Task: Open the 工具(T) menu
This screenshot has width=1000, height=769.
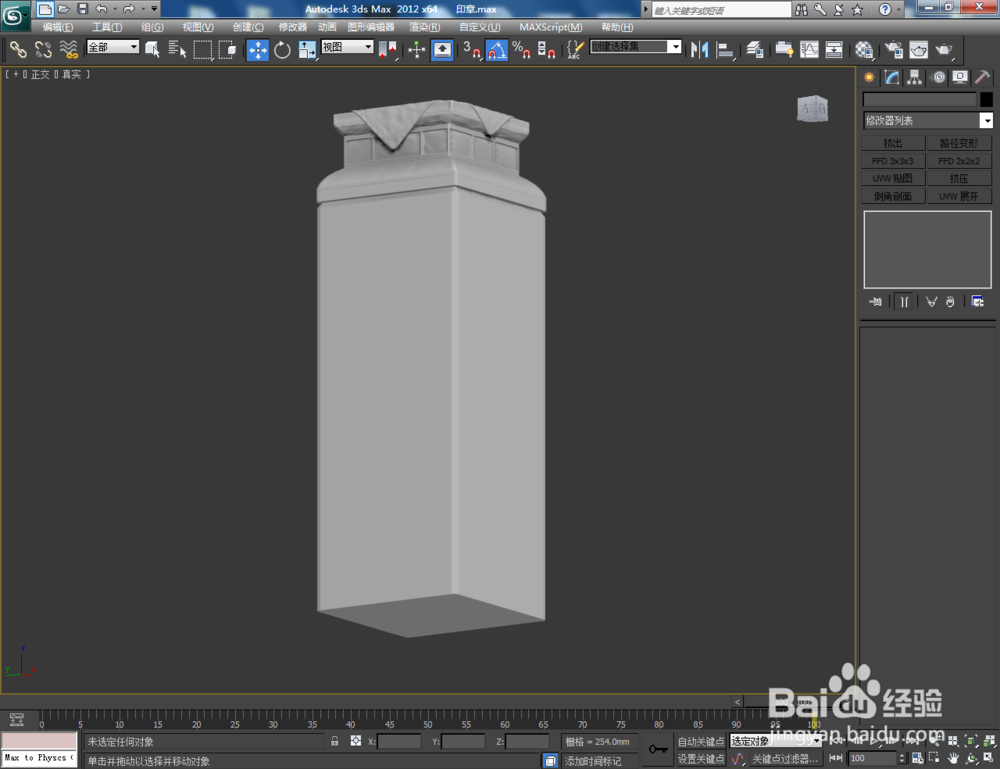Action: coord(107,27)
